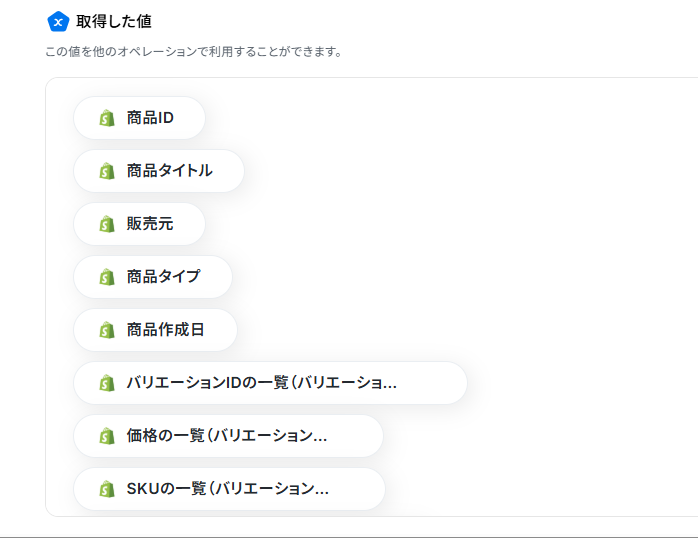Screen dimensions: 698x538
Task: Click Shopify icon beside 販売元
Action: click(x=107, y=224)
